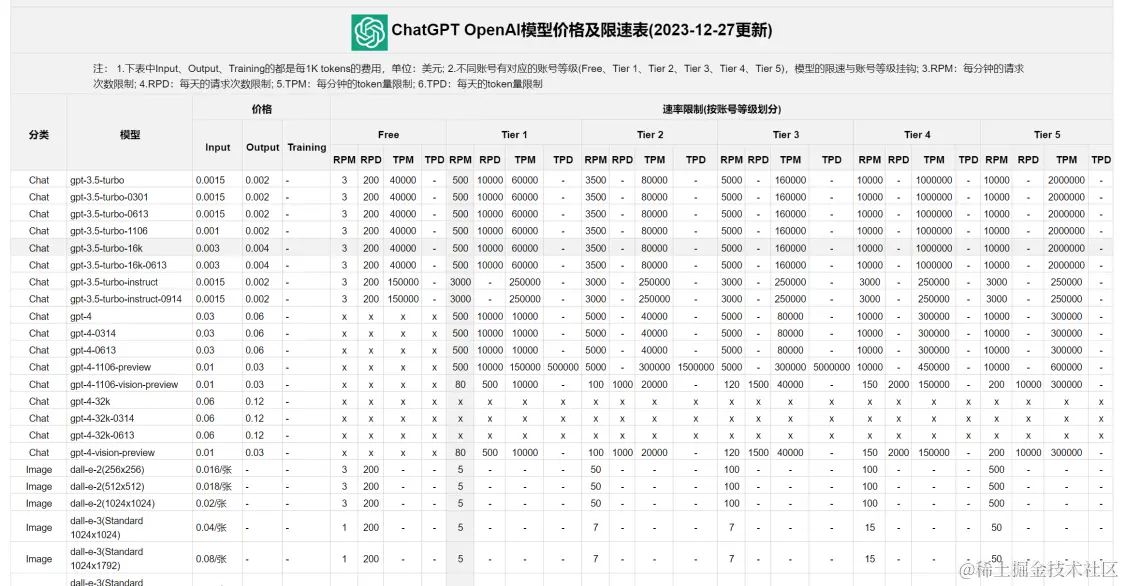Click the 'Tier 3' header

[x=786, y=135]
